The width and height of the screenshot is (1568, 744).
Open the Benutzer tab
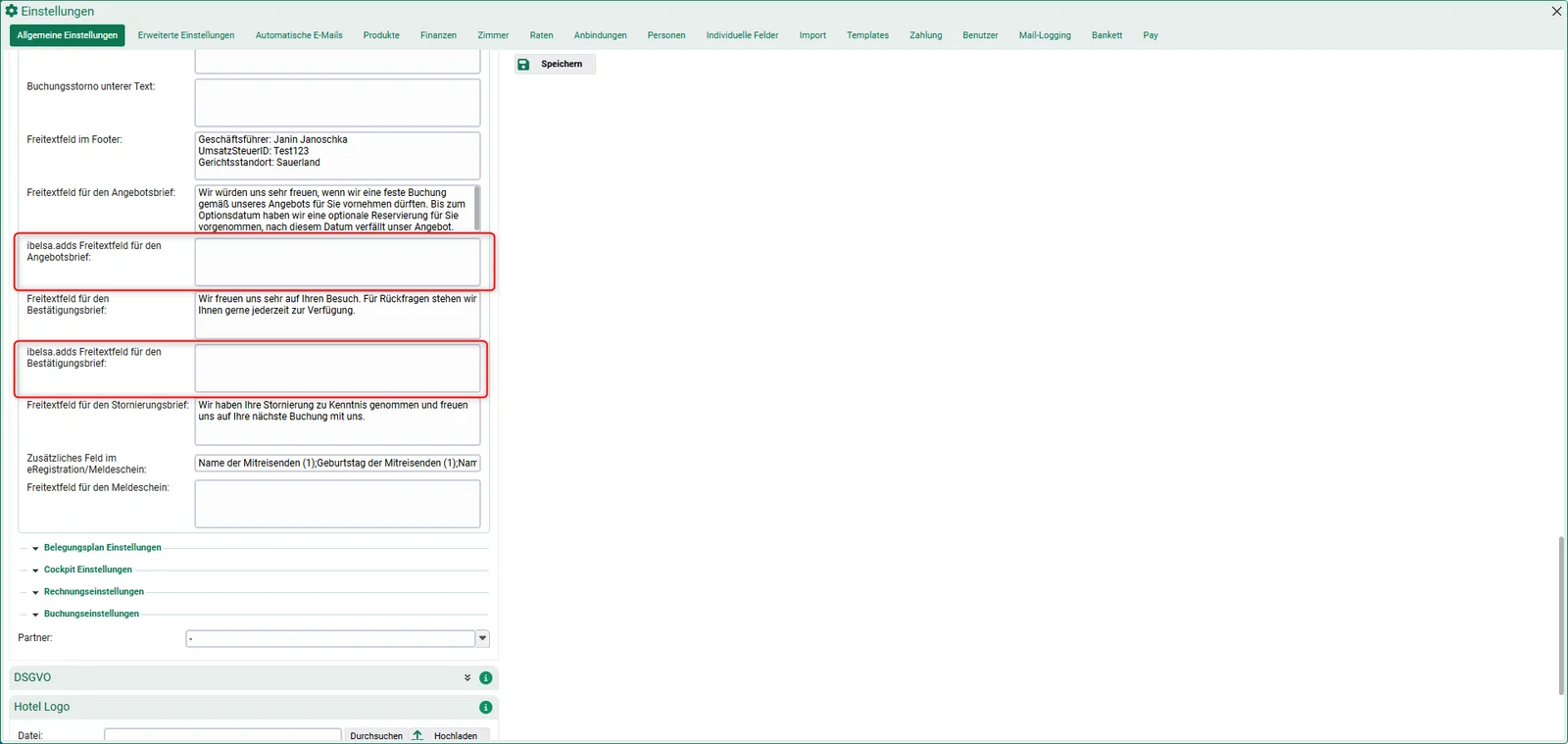tap(980, 35)
